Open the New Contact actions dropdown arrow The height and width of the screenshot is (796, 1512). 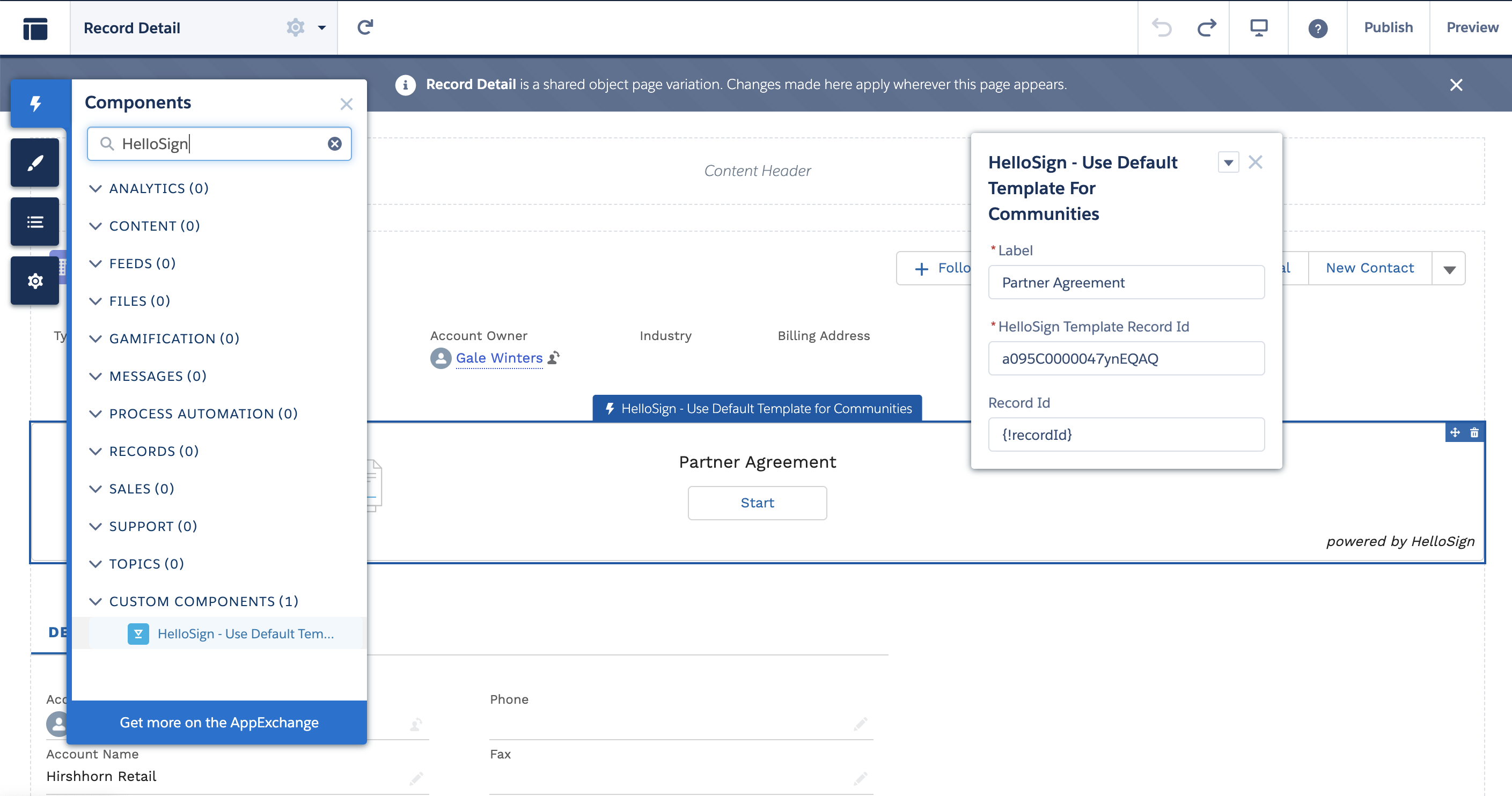[1449, 269]
